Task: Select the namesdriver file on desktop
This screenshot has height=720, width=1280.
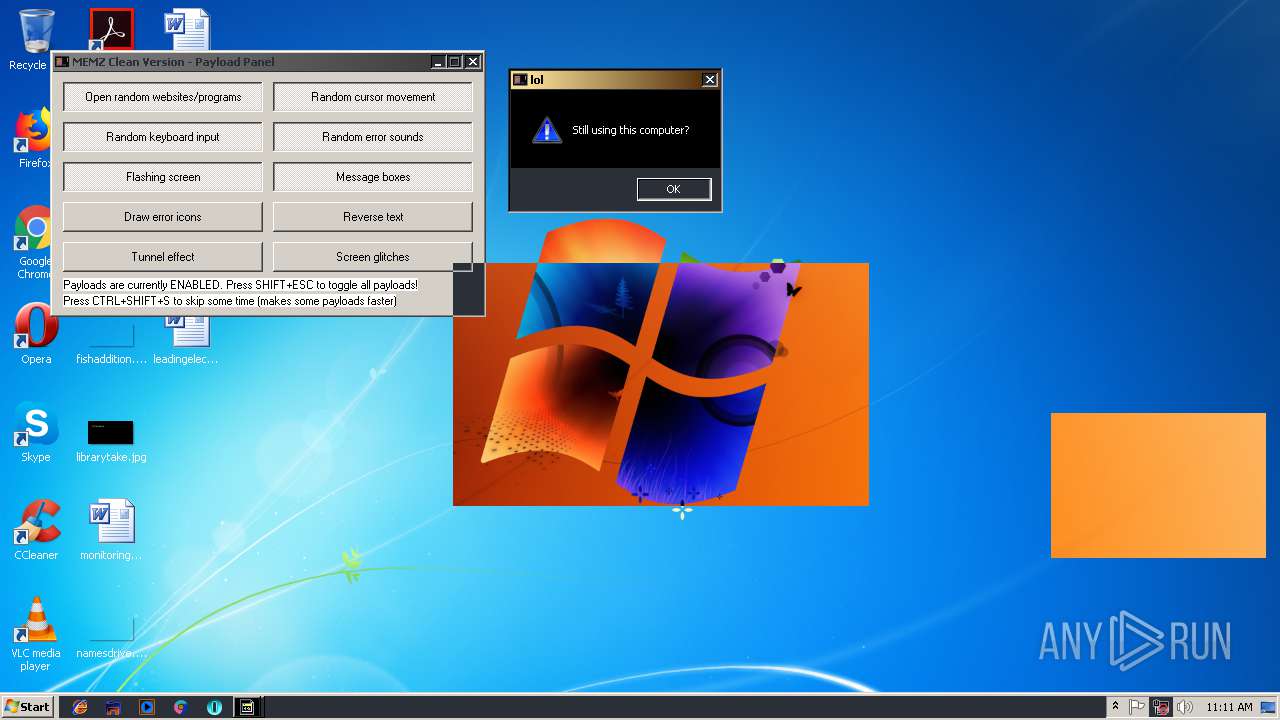Action: pos(111,636)
